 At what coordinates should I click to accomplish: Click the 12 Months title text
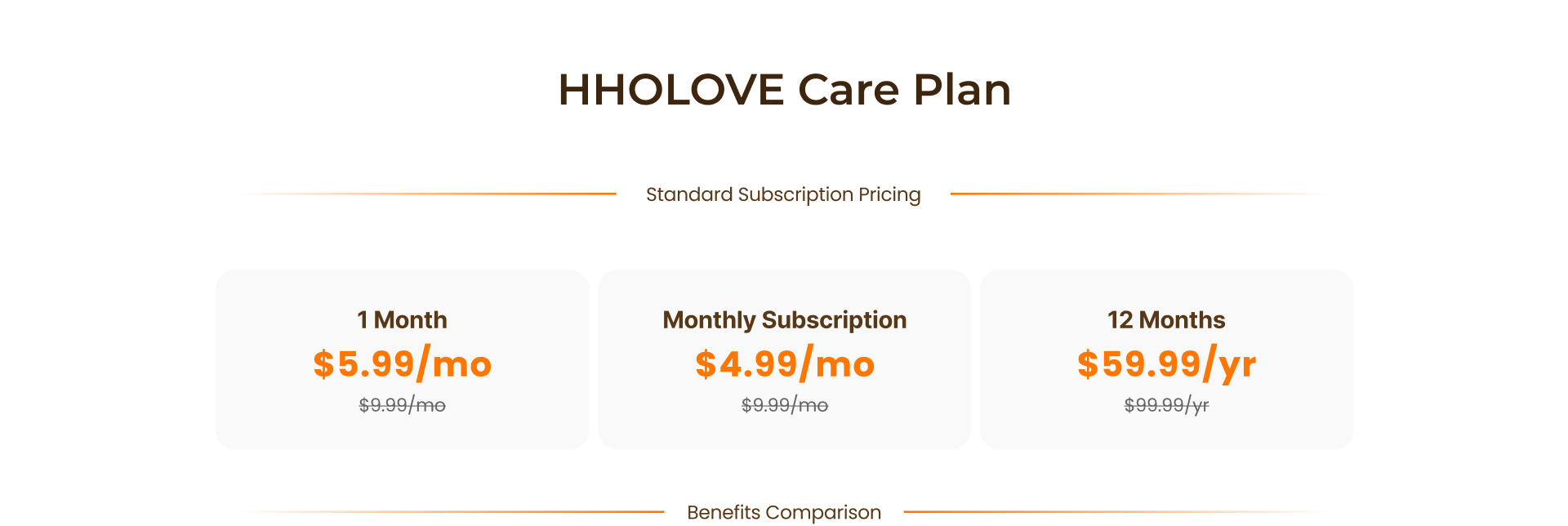point(1166,319)
